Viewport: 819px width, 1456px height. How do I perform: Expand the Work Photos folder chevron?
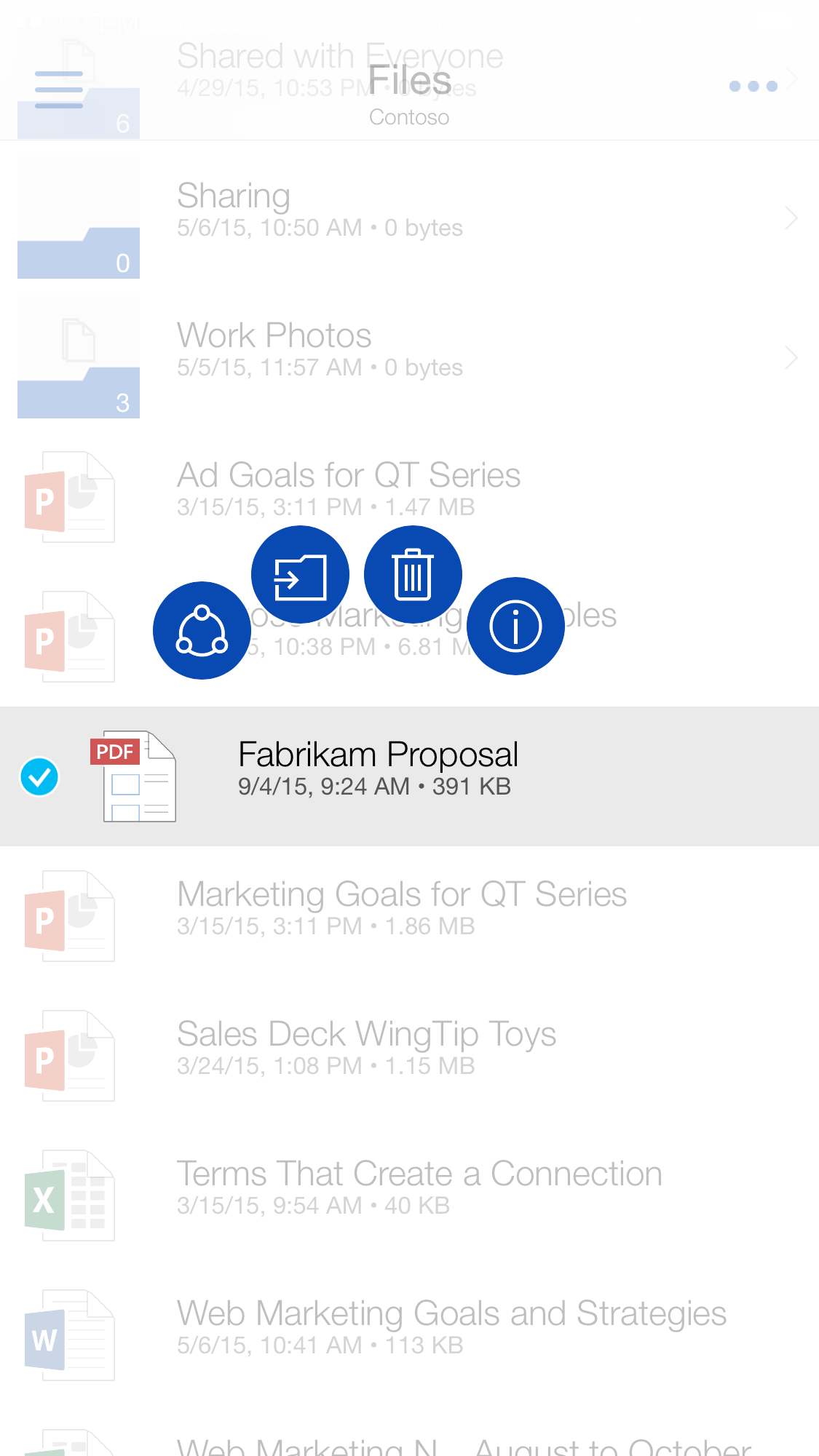click(x=791, y=357)
